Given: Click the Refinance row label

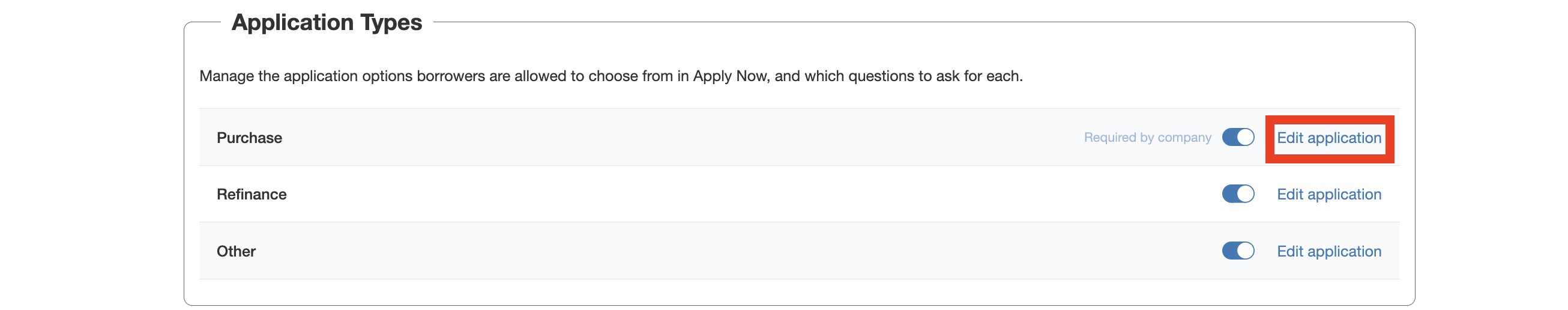Looking at the screenshot, I should point(252,194).
